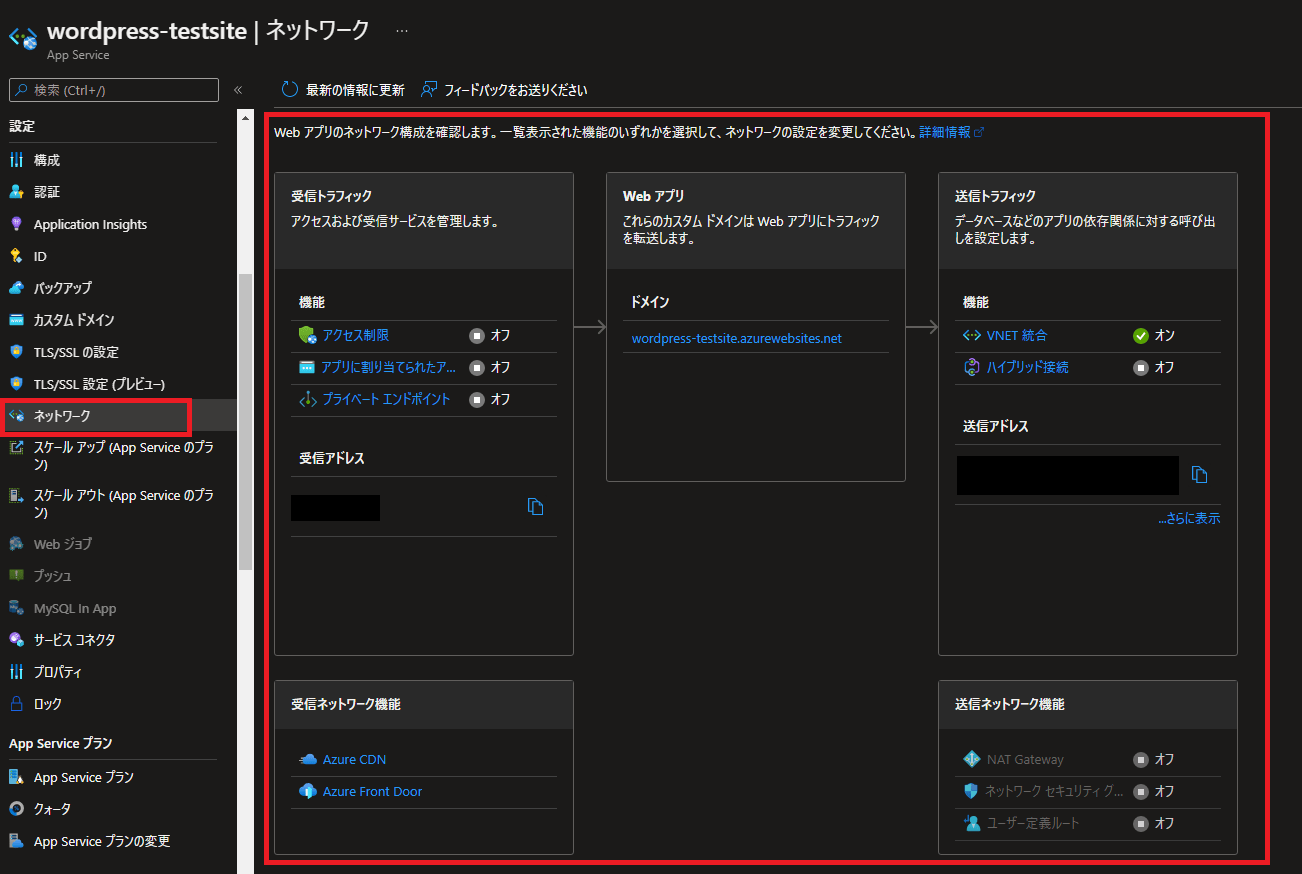The width and height of the screenshot is (1302, 874).
Task: Open the more options ellipsis beside title
Action: (x=402, y=31)
